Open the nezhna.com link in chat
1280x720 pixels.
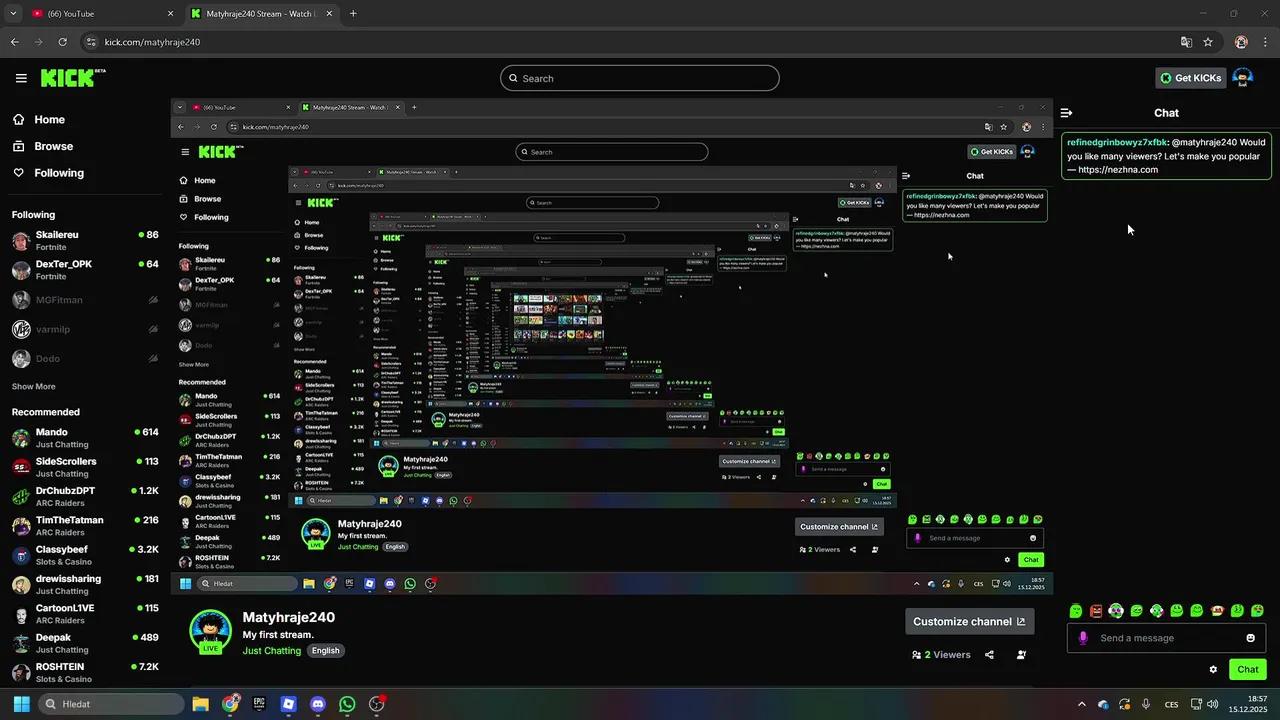[1118, 169]
